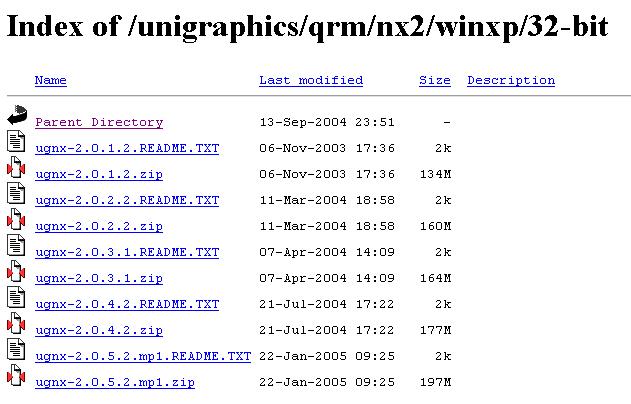The height and width of the screenshot is (404, 631).
Task: Click the zip archive icon beside ugnx-2.0.2.2.zip
Action: [x=16, y=219]
